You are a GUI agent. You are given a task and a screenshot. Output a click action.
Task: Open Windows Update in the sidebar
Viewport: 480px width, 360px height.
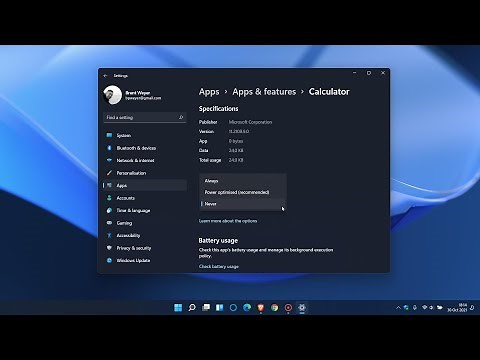point(145,260)
